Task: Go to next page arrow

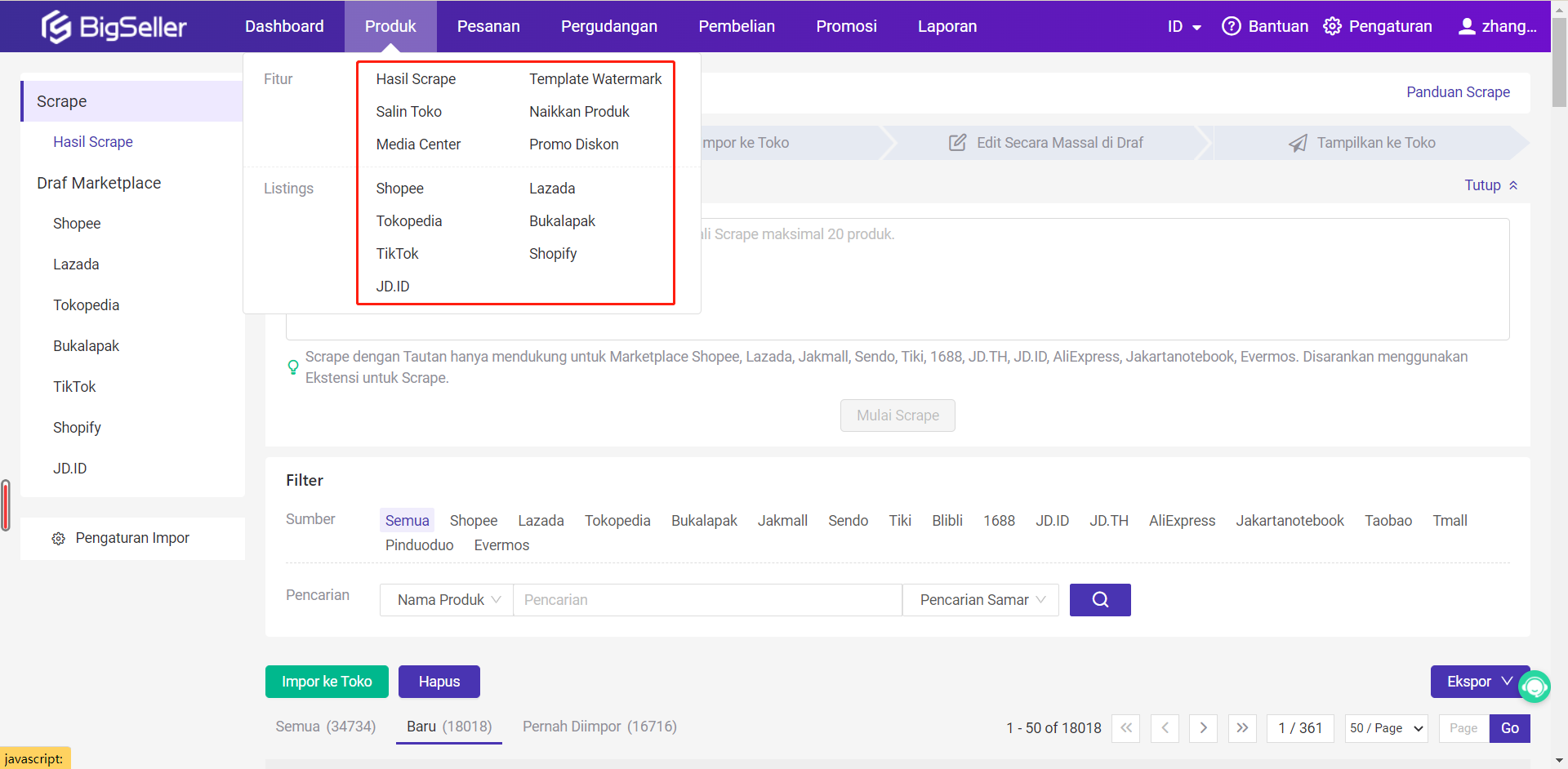Action: (1203, 728)
